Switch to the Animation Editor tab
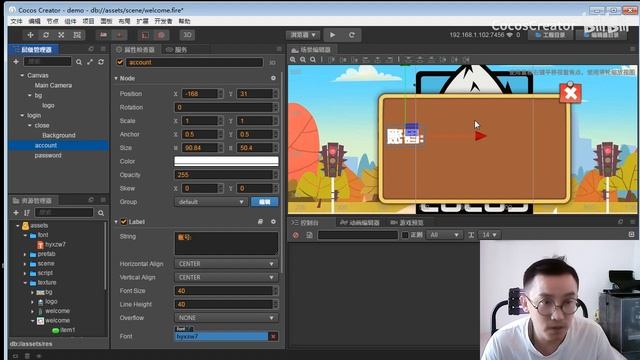This screenshot has height=360, width=640. coord(360,223)
